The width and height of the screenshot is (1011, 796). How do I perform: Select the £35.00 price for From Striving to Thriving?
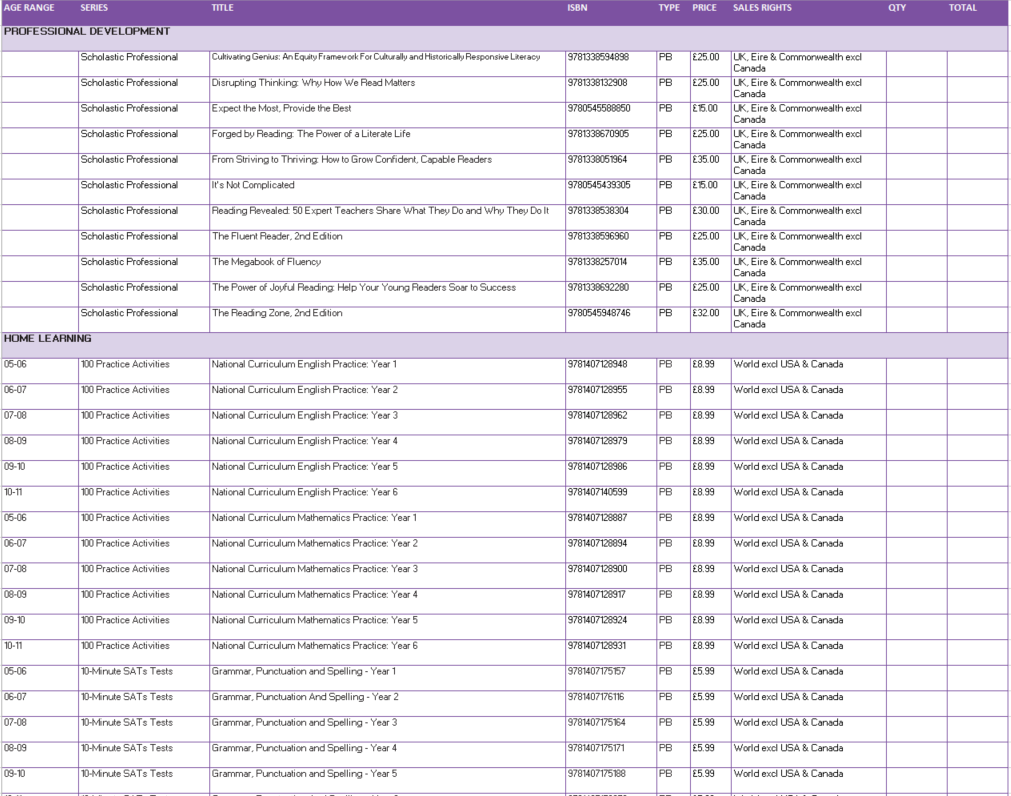click(705, 159)
